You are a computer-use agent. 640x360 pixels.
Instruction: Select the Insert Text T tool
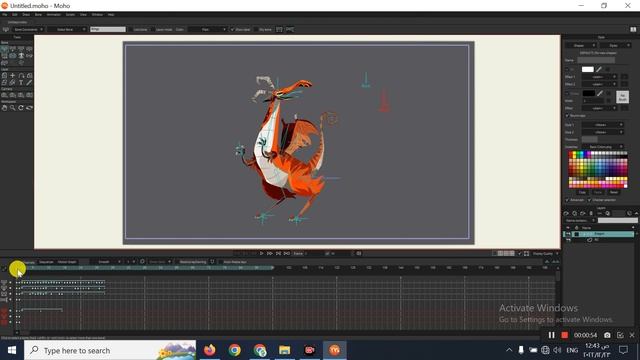point(21,82)
